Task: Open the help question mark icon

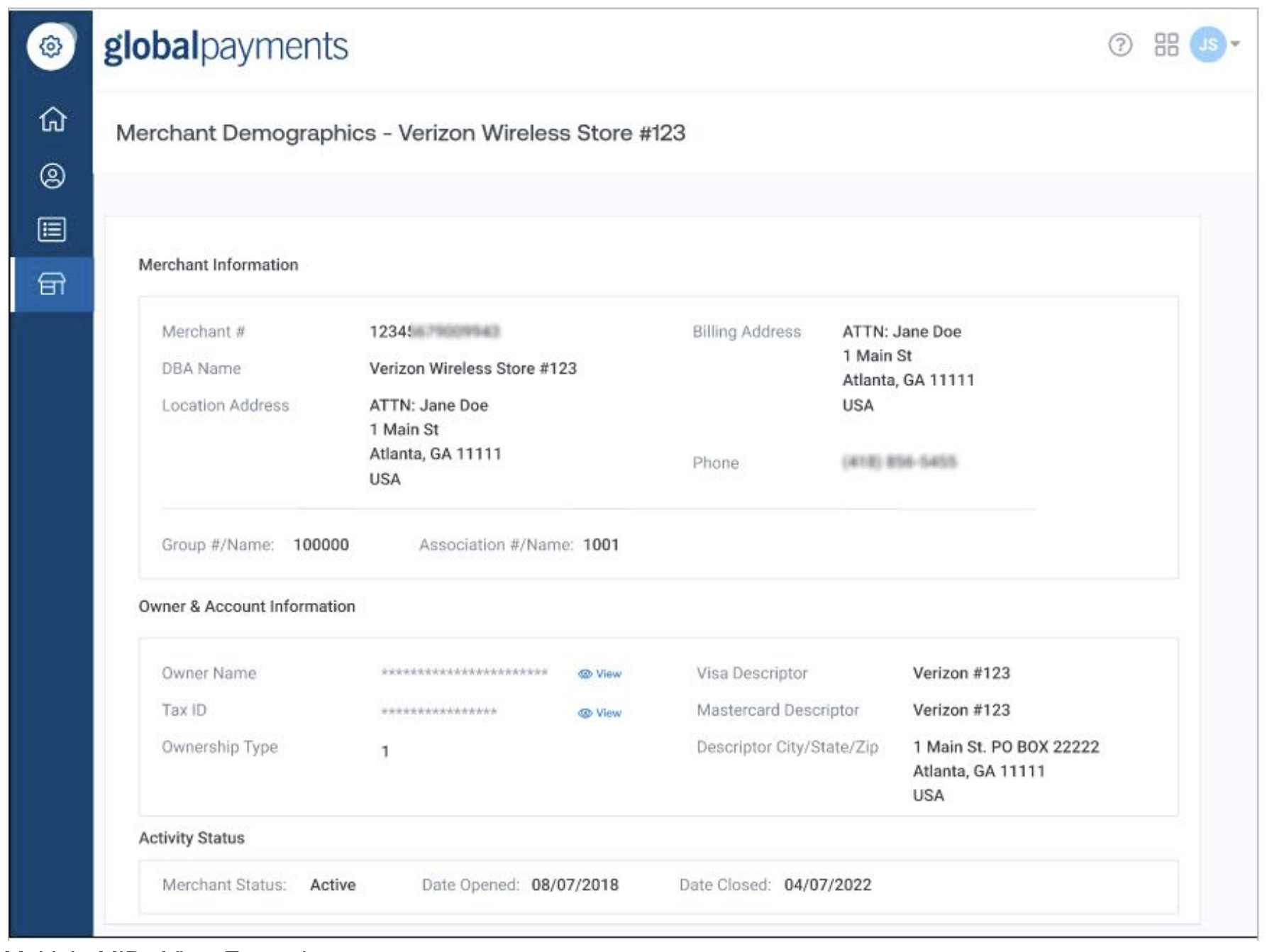Action: click(1119, 45)
